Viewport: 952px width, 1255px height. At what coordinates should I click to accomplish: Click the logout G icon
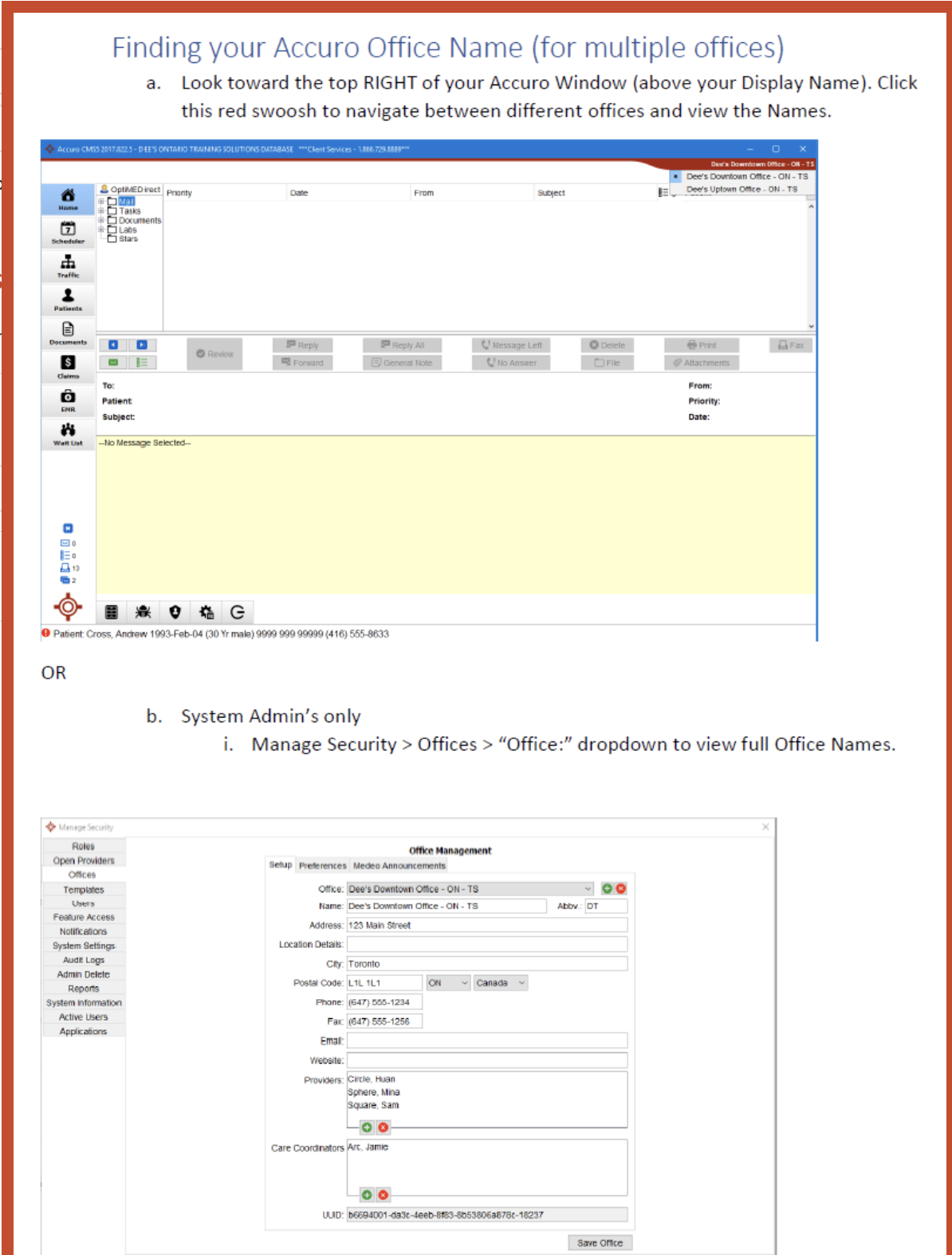[x=238, y=612]
